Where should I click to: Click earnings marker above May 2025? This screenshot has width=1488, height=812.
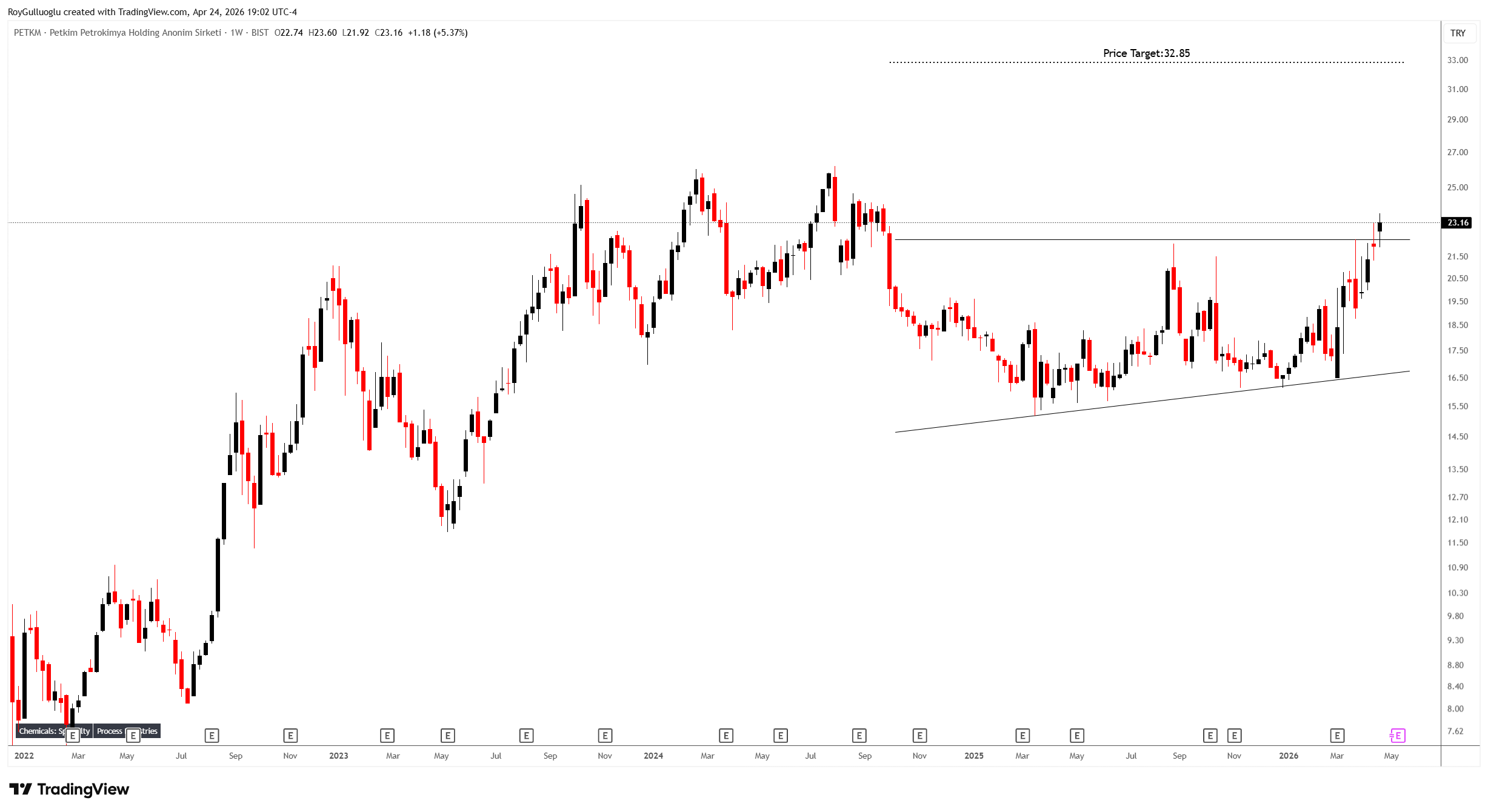1077,736
